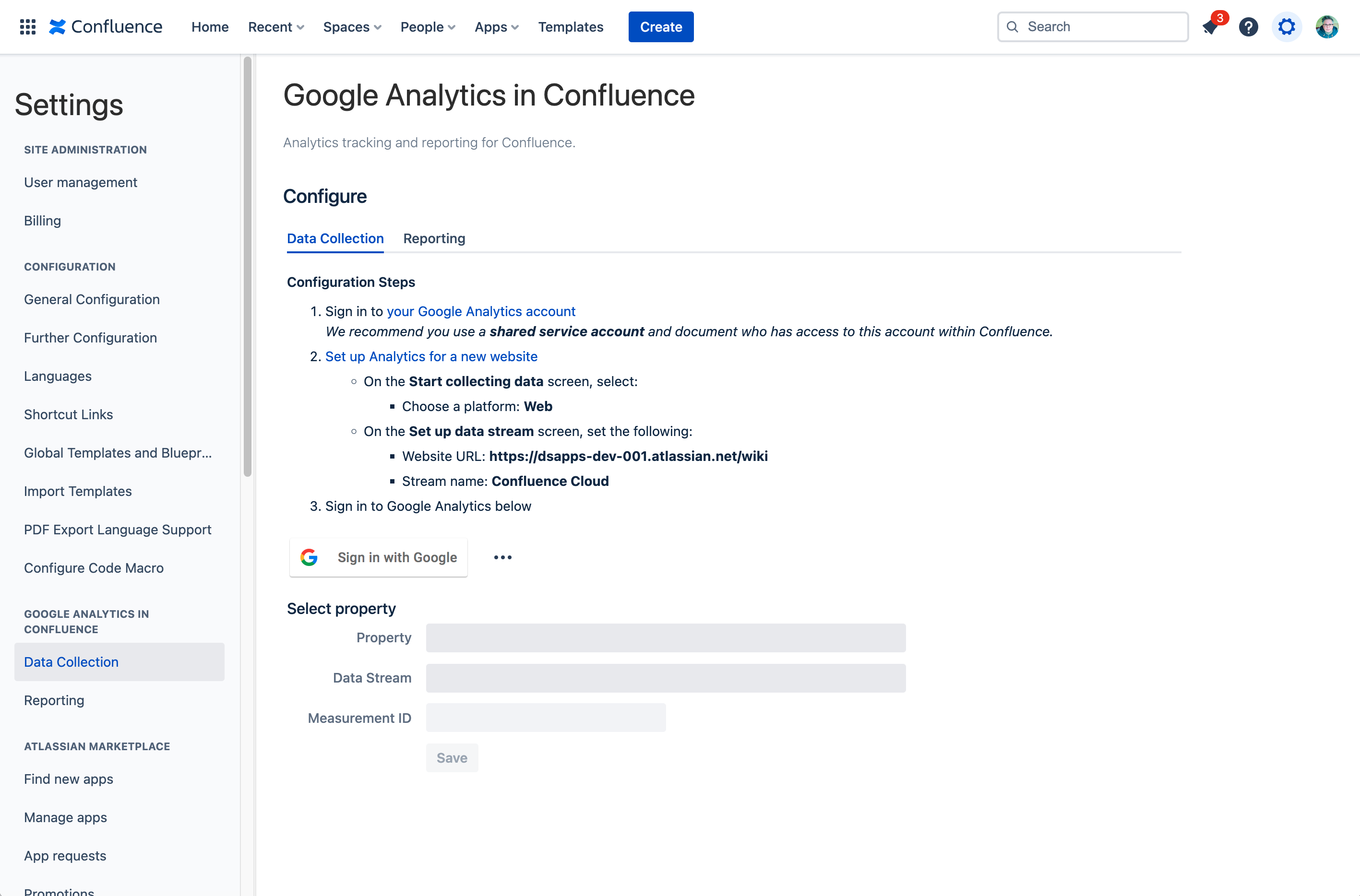
Task: Open the Help menu icon
Action: [x=1249, y=26]
